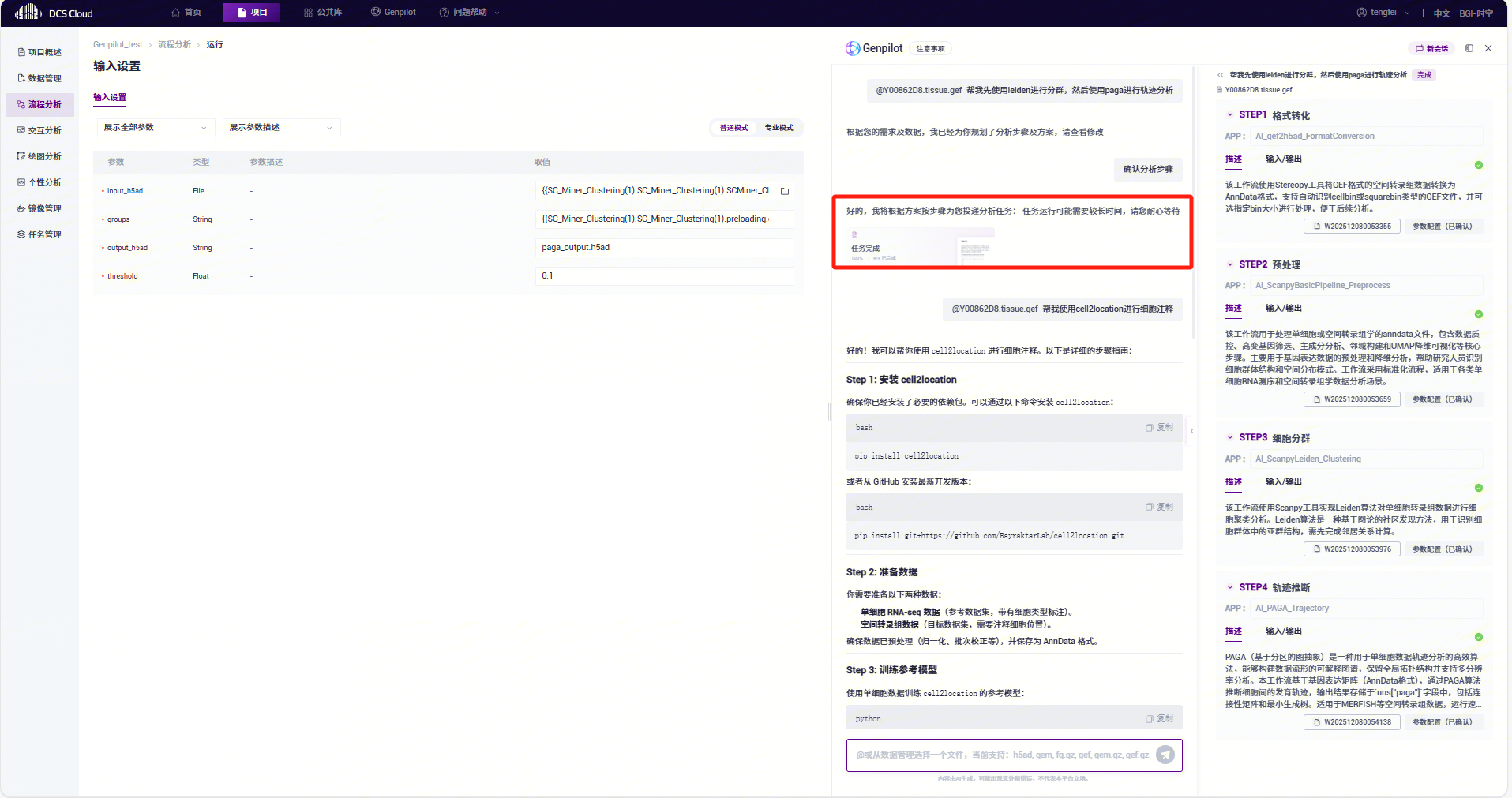
Task: Click the DCS Cloud logo
Action: click(x=54, y=13)
